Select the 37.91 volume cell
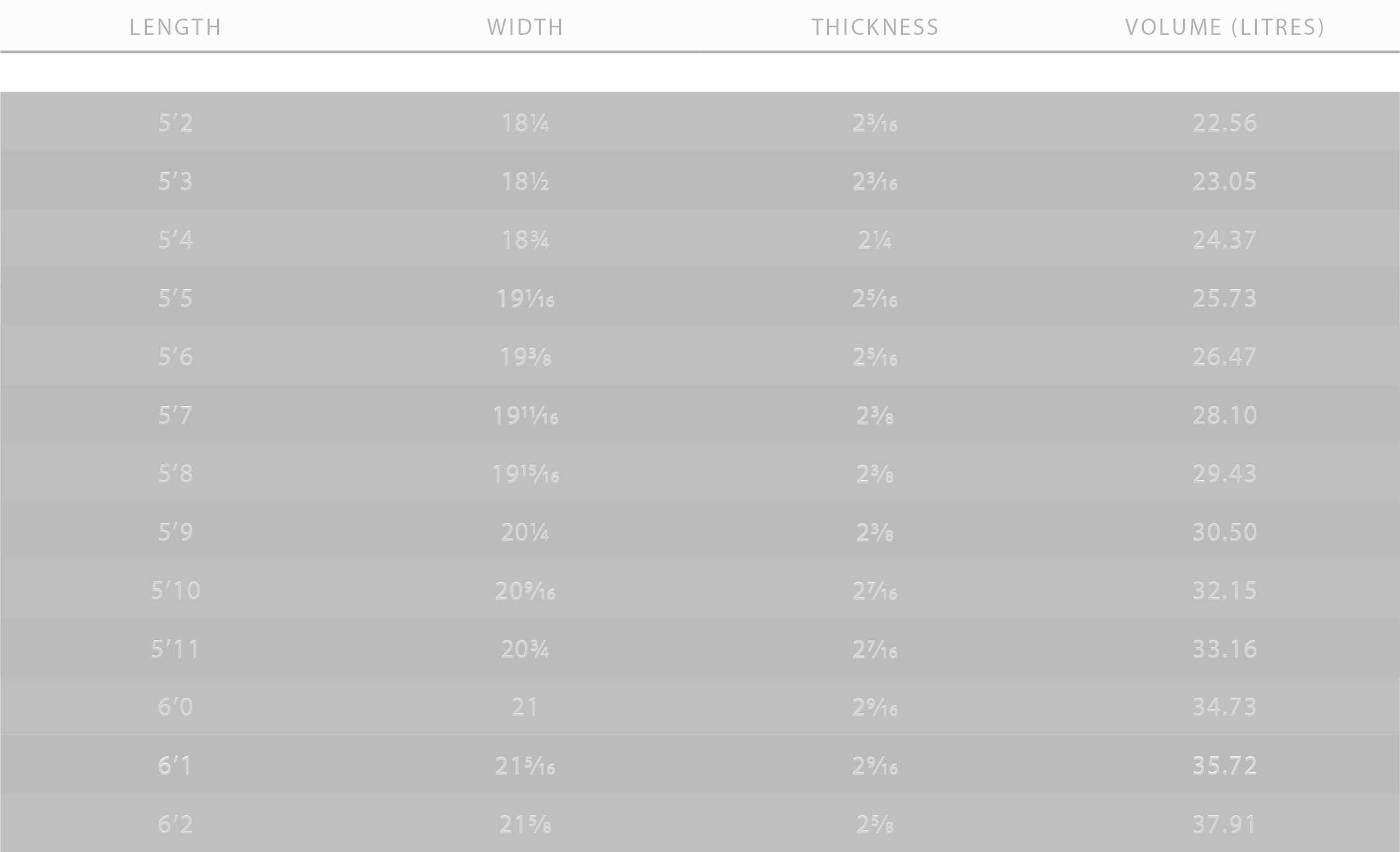The width and height of the screenshot is (1400, 852). [x=1225, y=825]
